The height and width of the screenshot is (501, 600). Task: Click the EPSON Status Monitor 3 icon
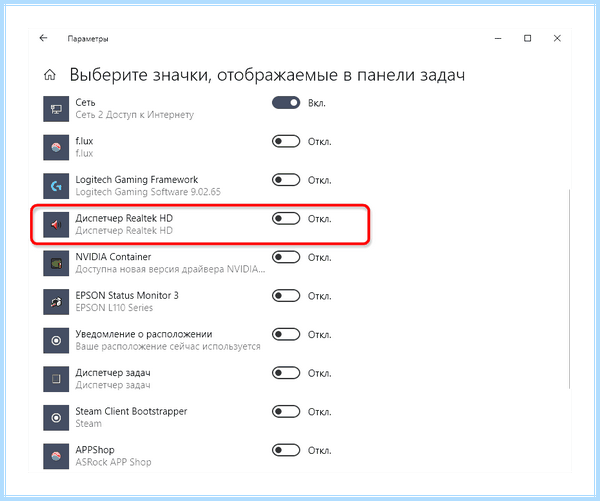(x=56, y=302)
